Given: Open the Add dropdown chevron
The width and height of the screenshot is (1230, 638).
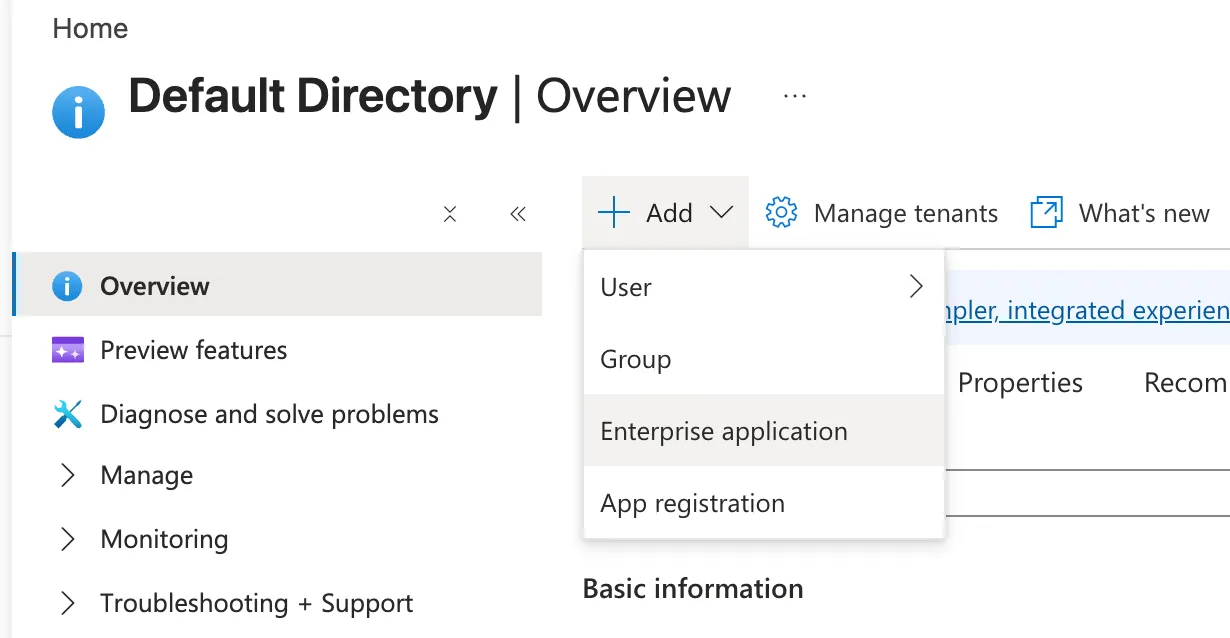Looking at the screenshot, I should point(721,213).
